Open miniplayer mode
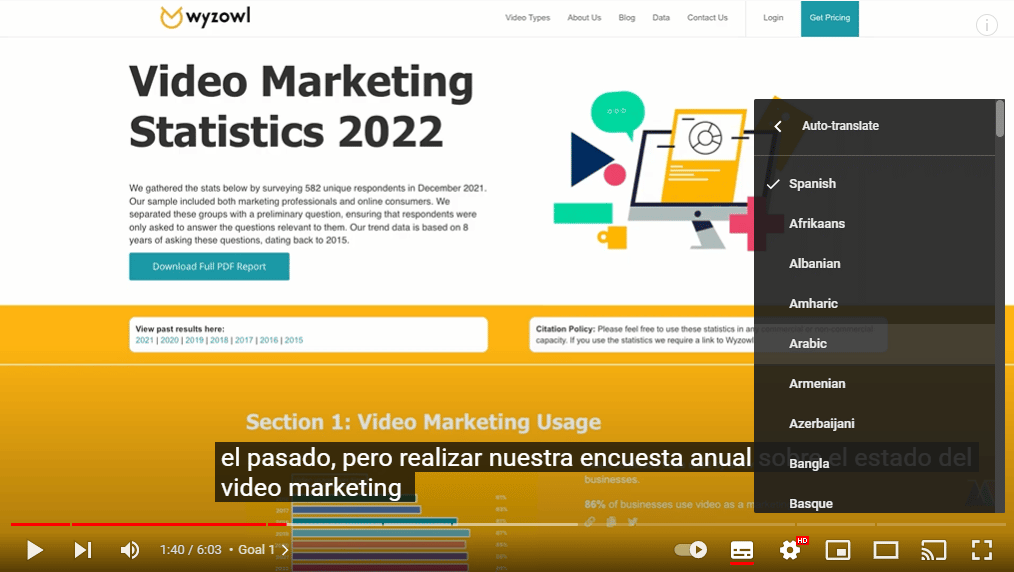1014x572 pixels. [x=838, y=550]
